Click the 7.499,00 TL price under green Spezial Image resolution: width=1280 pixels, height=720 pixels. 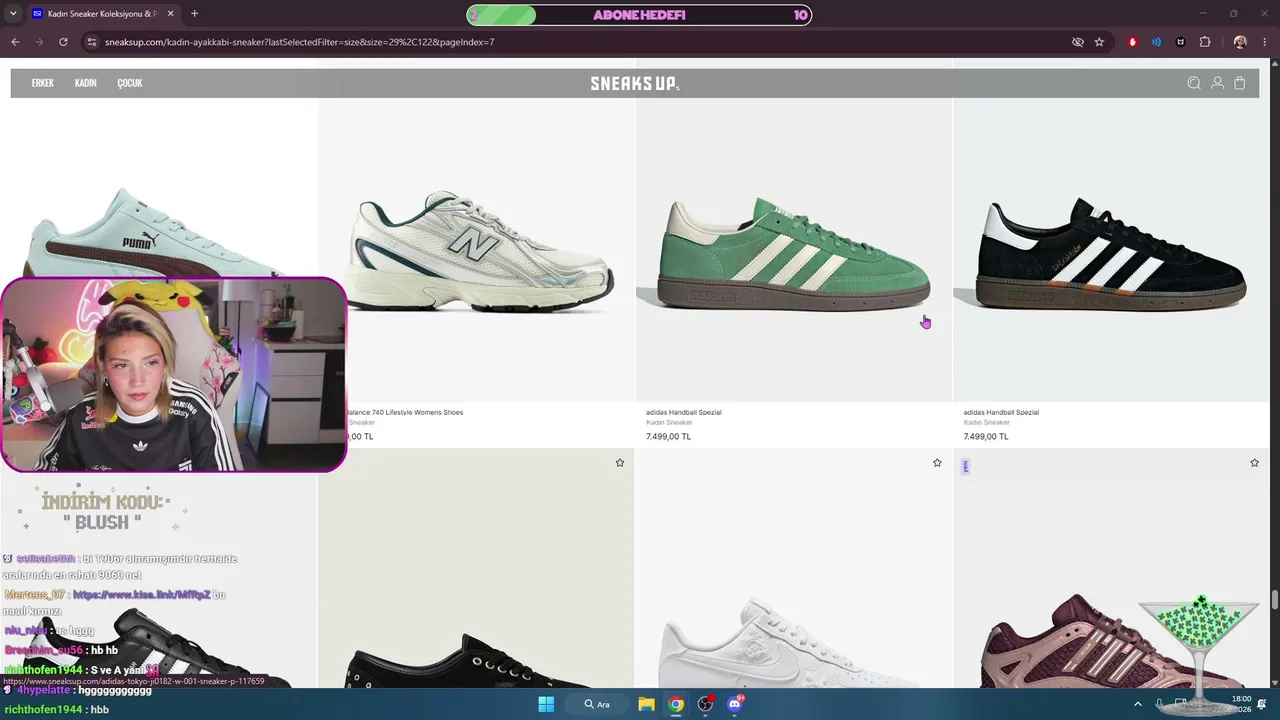click(668, 436)
